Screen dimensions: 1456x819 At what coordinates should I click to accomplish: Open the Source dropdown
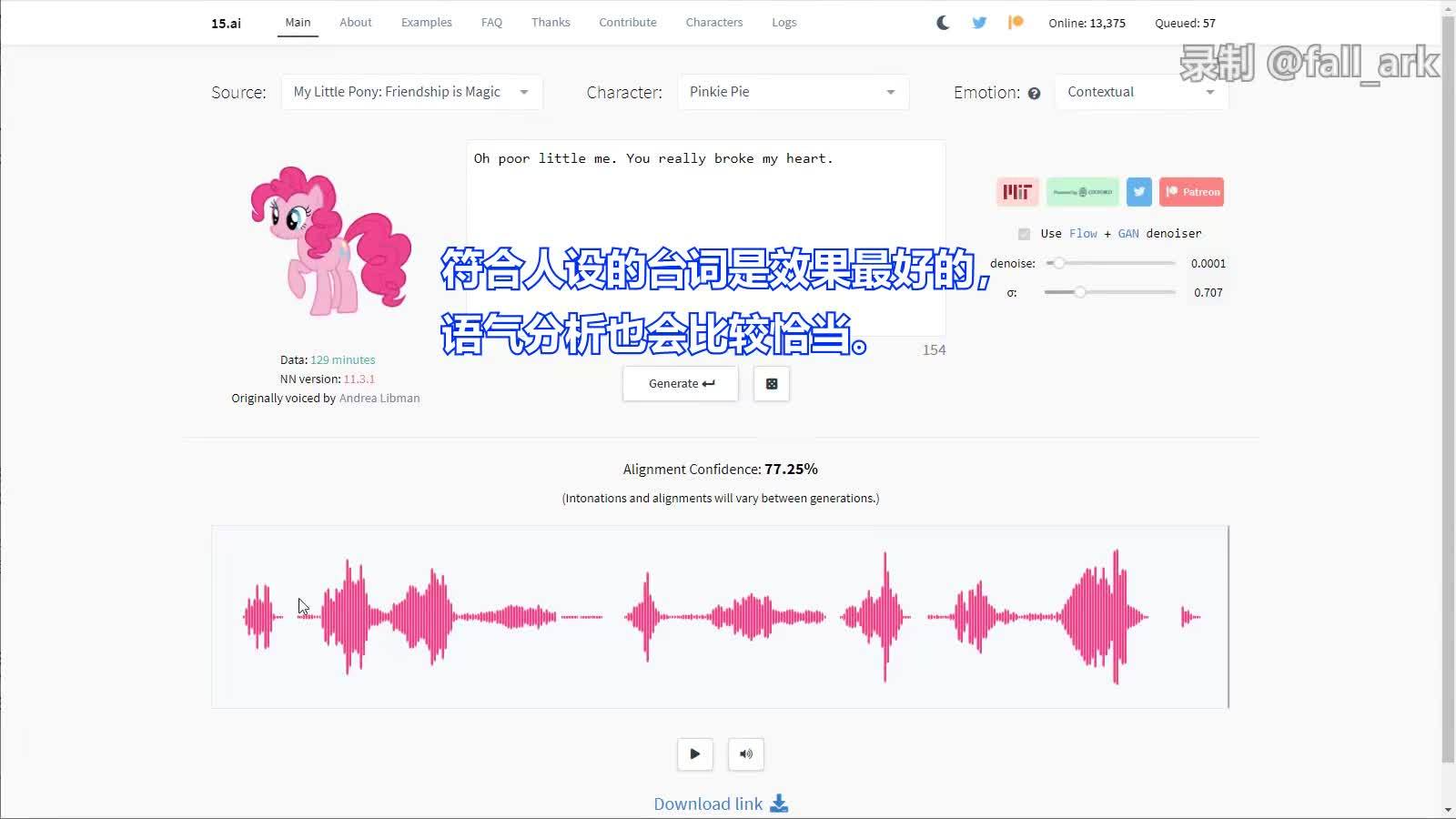pyautogui.click(x=411, y=92)
